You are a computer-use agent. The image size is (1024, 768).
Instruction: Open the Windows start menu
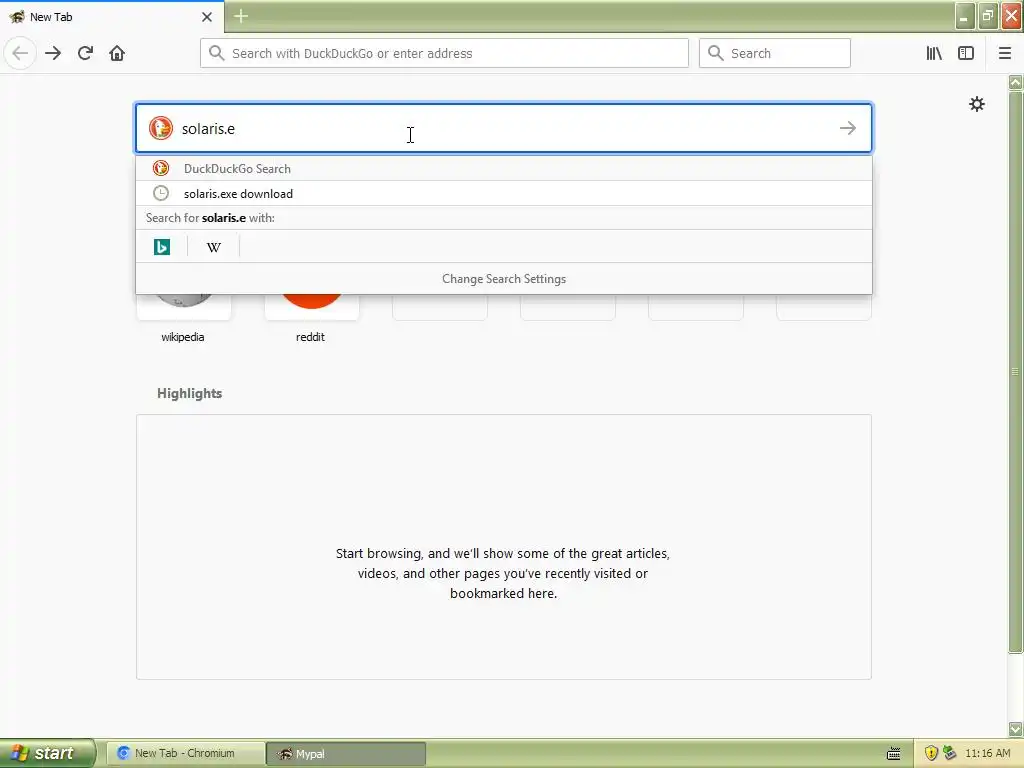[x=48, y=753]
